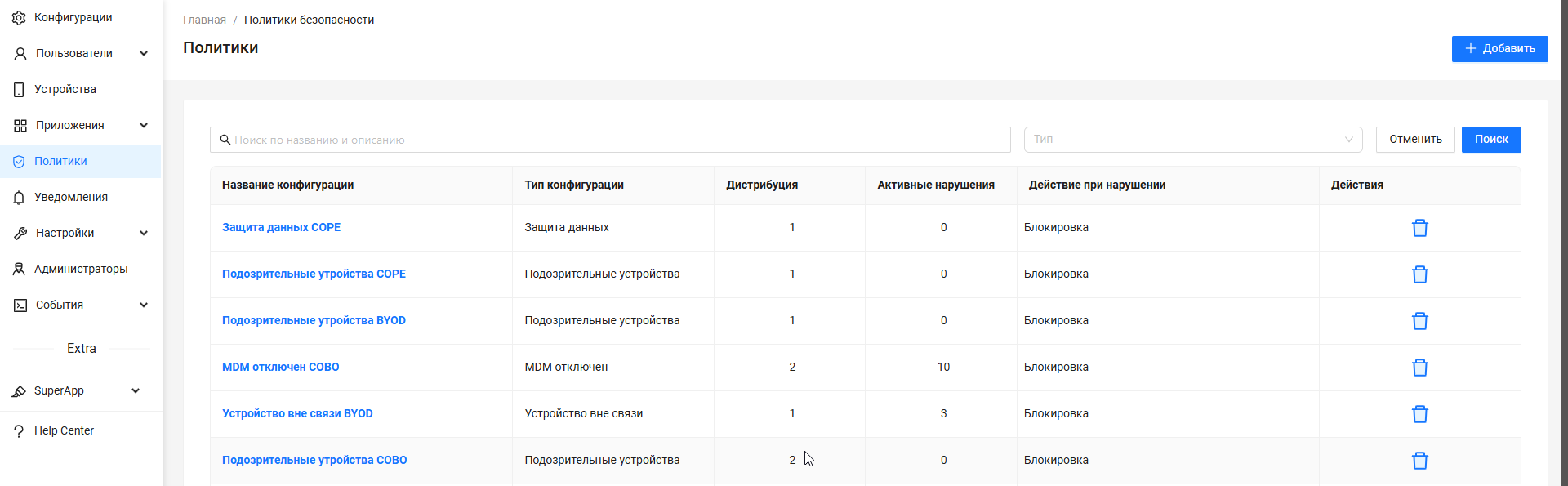This screenshot has height=486, width=1568.
Task: Open Устройства from the sidebar
Action: [x=65, y=89]
